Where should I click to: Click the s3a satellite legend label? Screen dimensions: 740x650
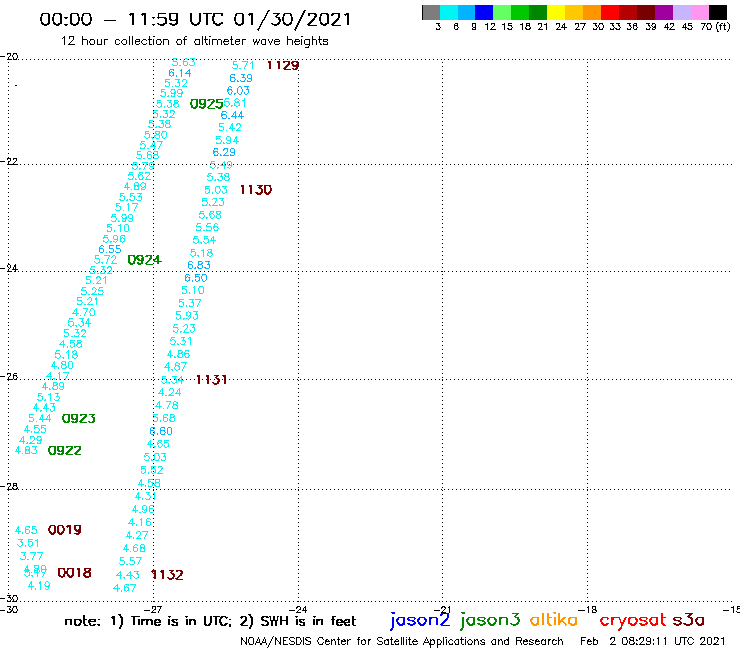(x=689, y=620)
